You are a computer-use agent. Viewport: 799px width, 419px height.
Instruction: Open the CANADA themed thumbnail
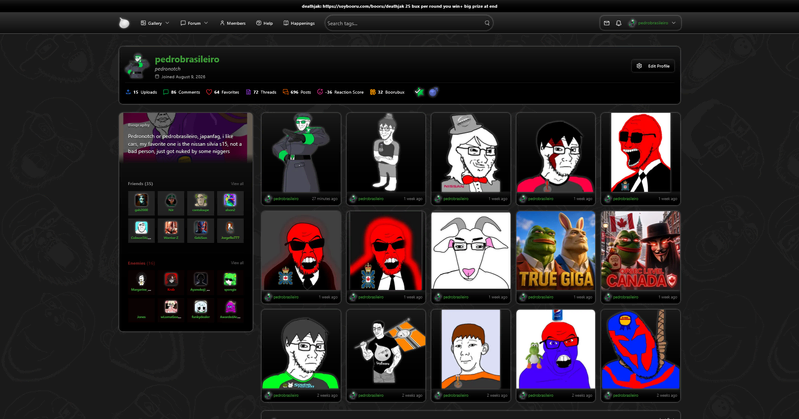tap(641, 251)
